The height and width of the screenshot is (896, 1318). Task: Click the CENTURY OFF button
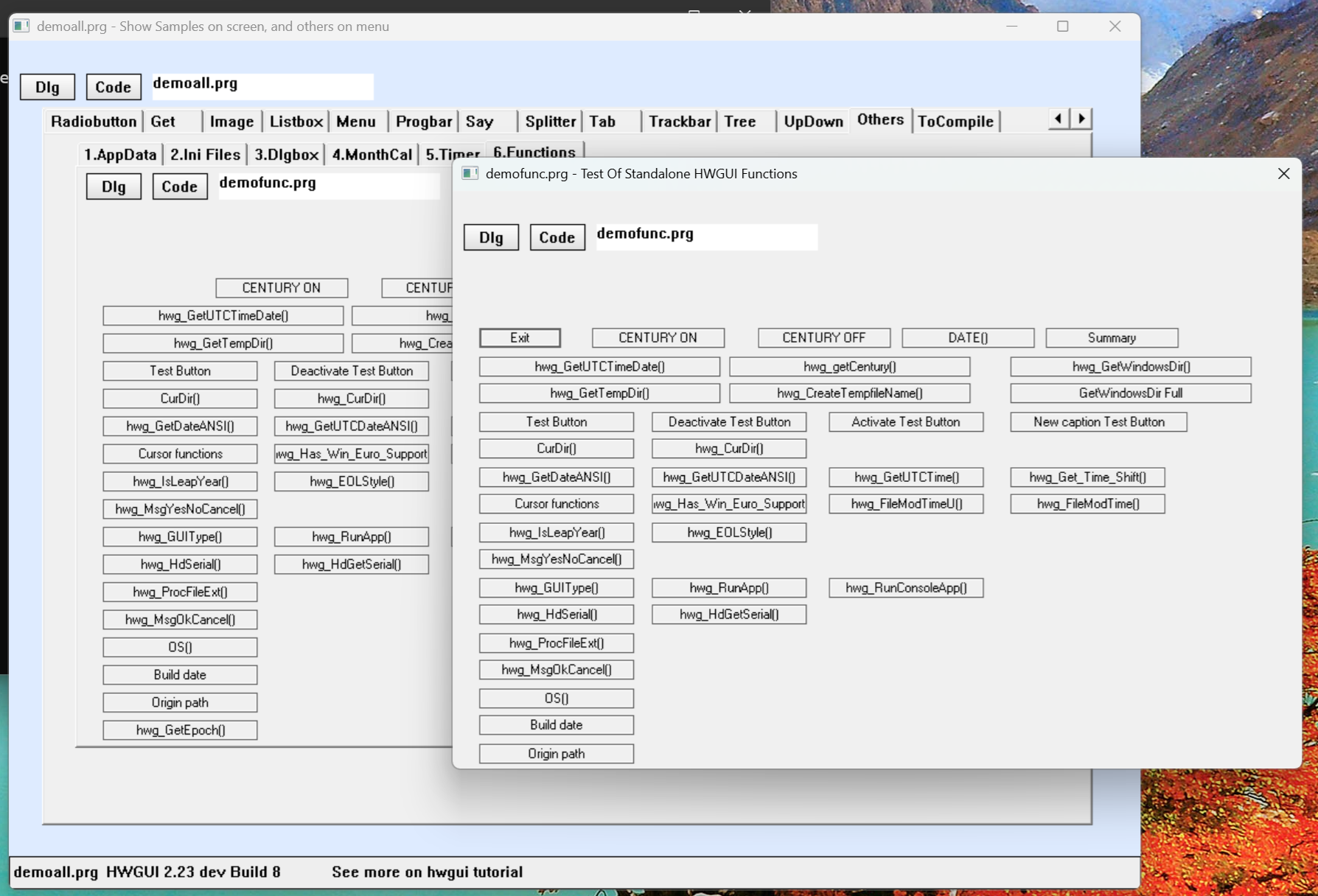[823, 338]
